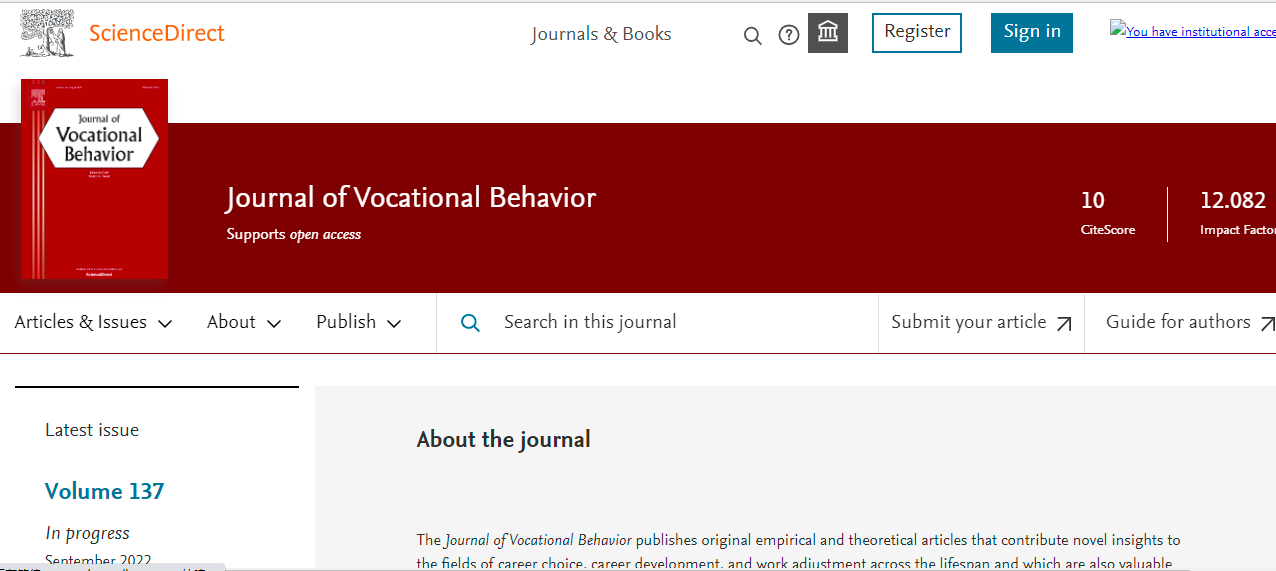
Task: Click the ScienceDirect brand text link
Action: tap(157, 33)
